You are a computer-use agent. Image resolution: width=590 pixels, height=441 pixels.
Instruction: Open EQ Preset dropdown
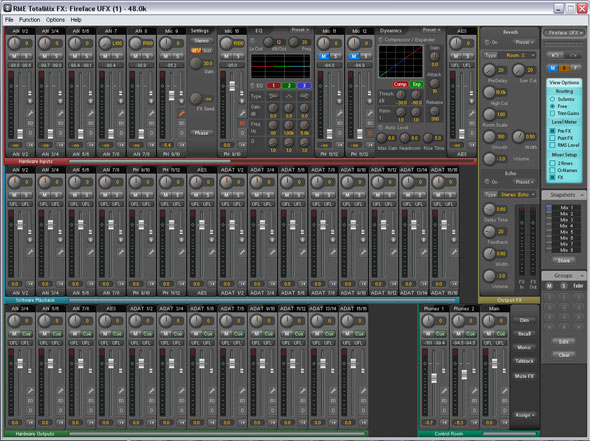pos(300,30)
